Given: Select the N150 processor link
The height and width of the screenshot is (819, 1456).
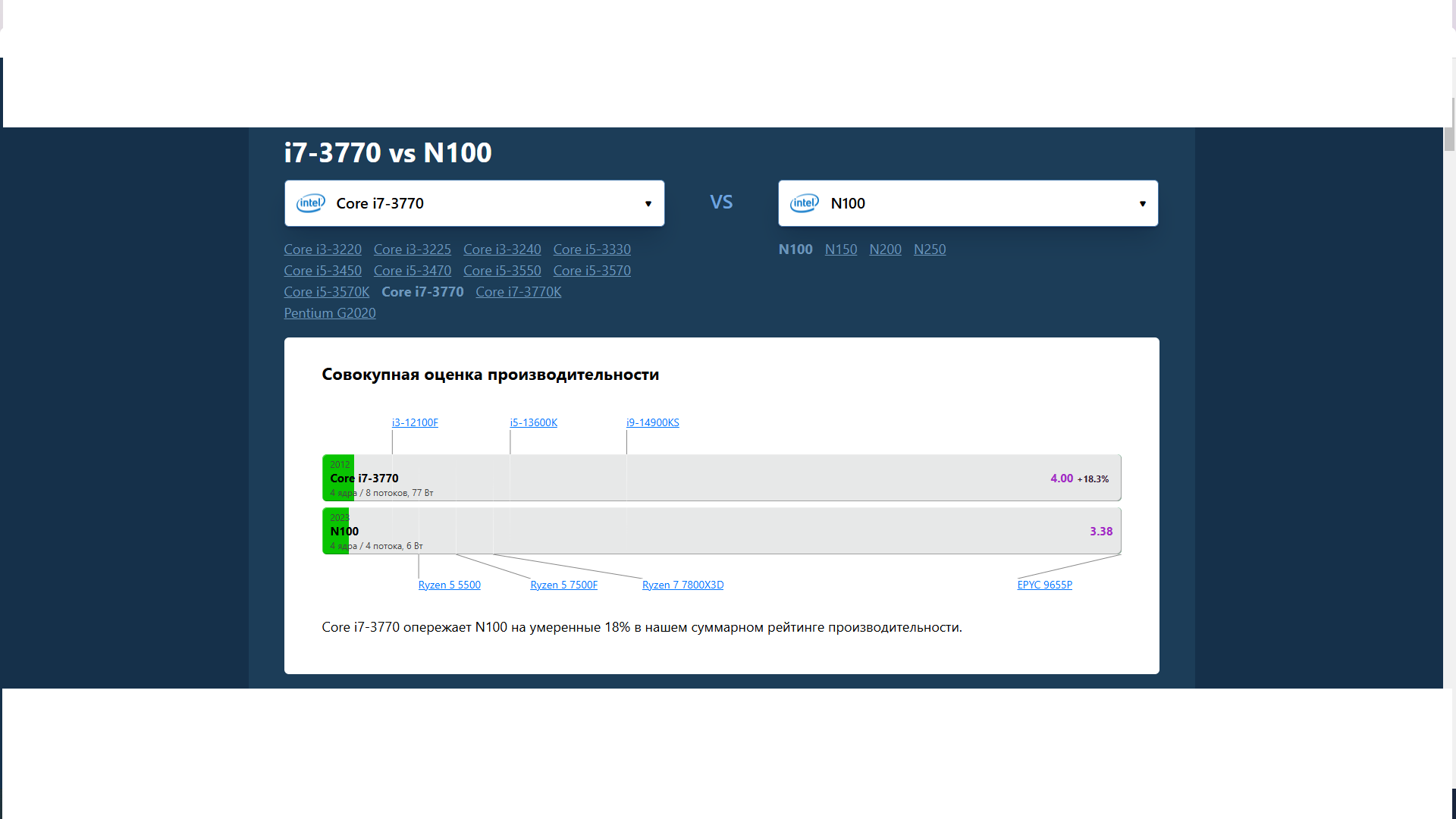Looking at the screenshot, I should 841,249.
